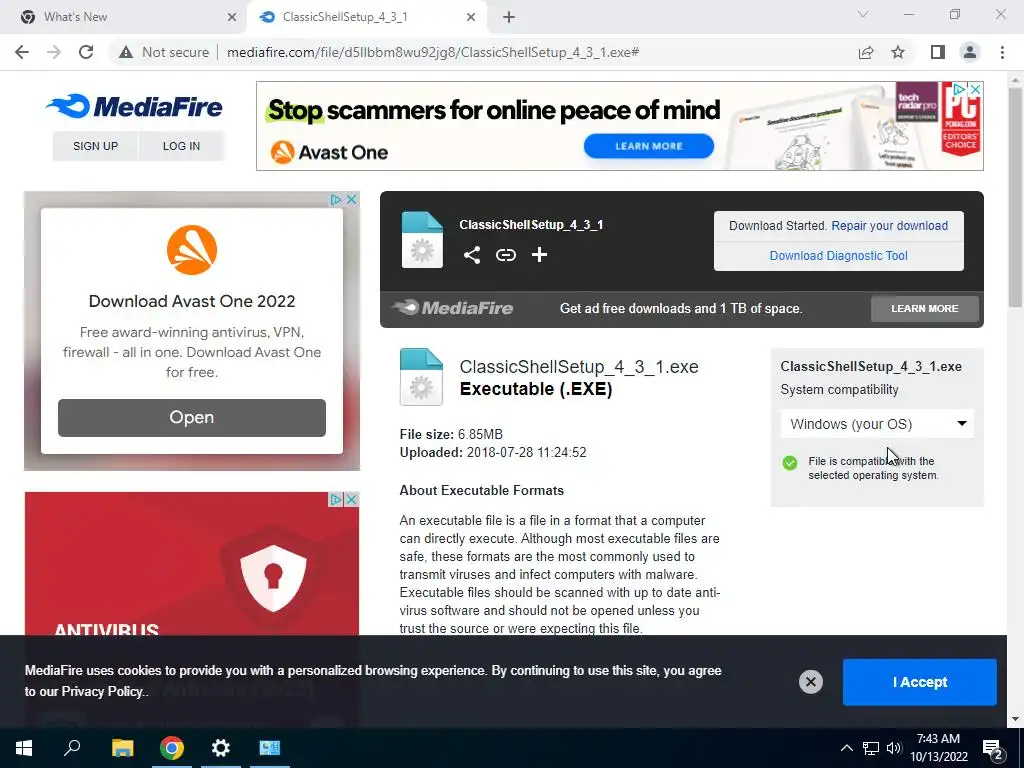The height and width of the screenshot is (768, 1024).
Task: Click the orange Avast One logo
Action: point(192,250)
